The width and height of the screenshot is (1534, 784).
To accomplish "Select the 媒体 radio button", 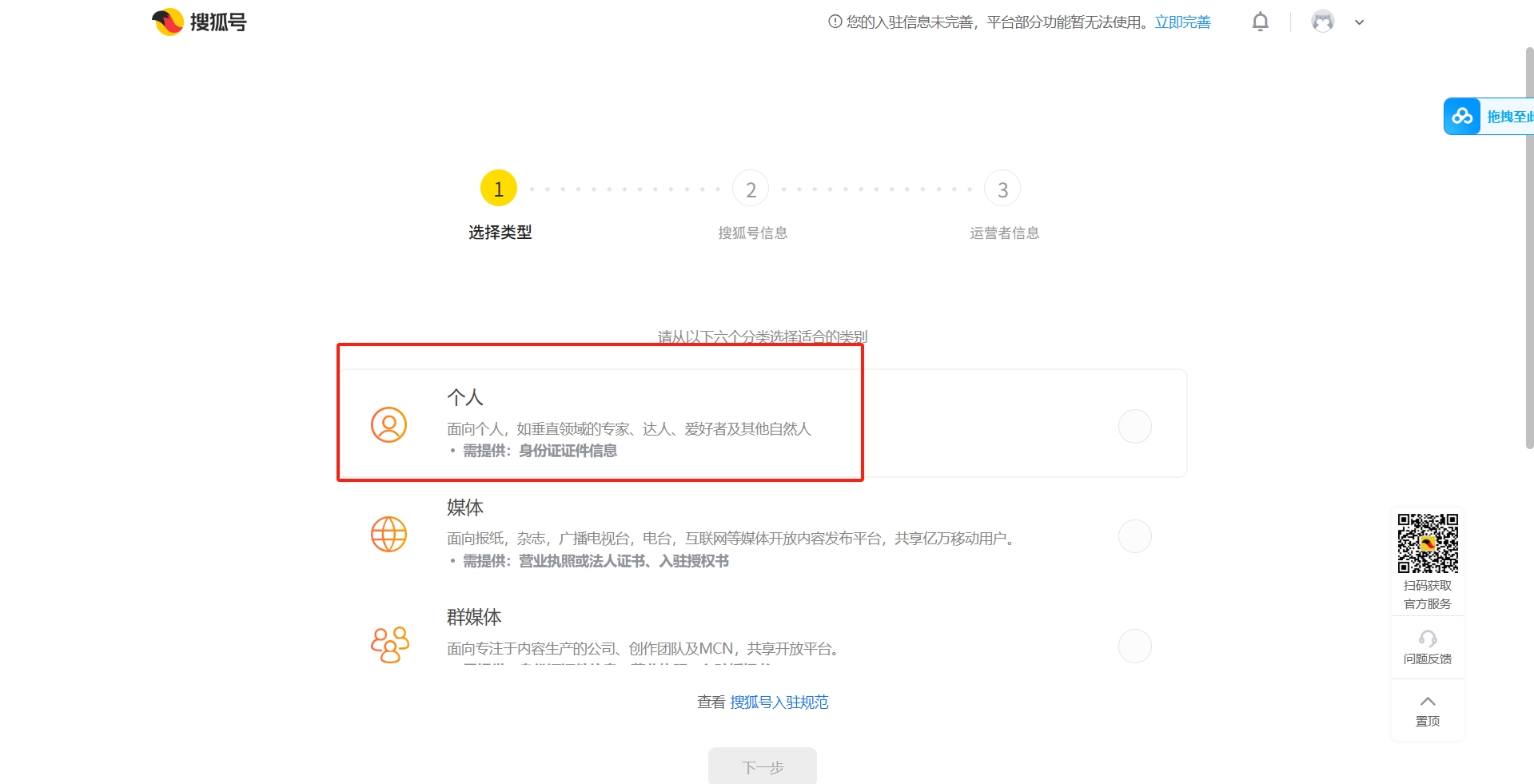I will click(1134, 536).
